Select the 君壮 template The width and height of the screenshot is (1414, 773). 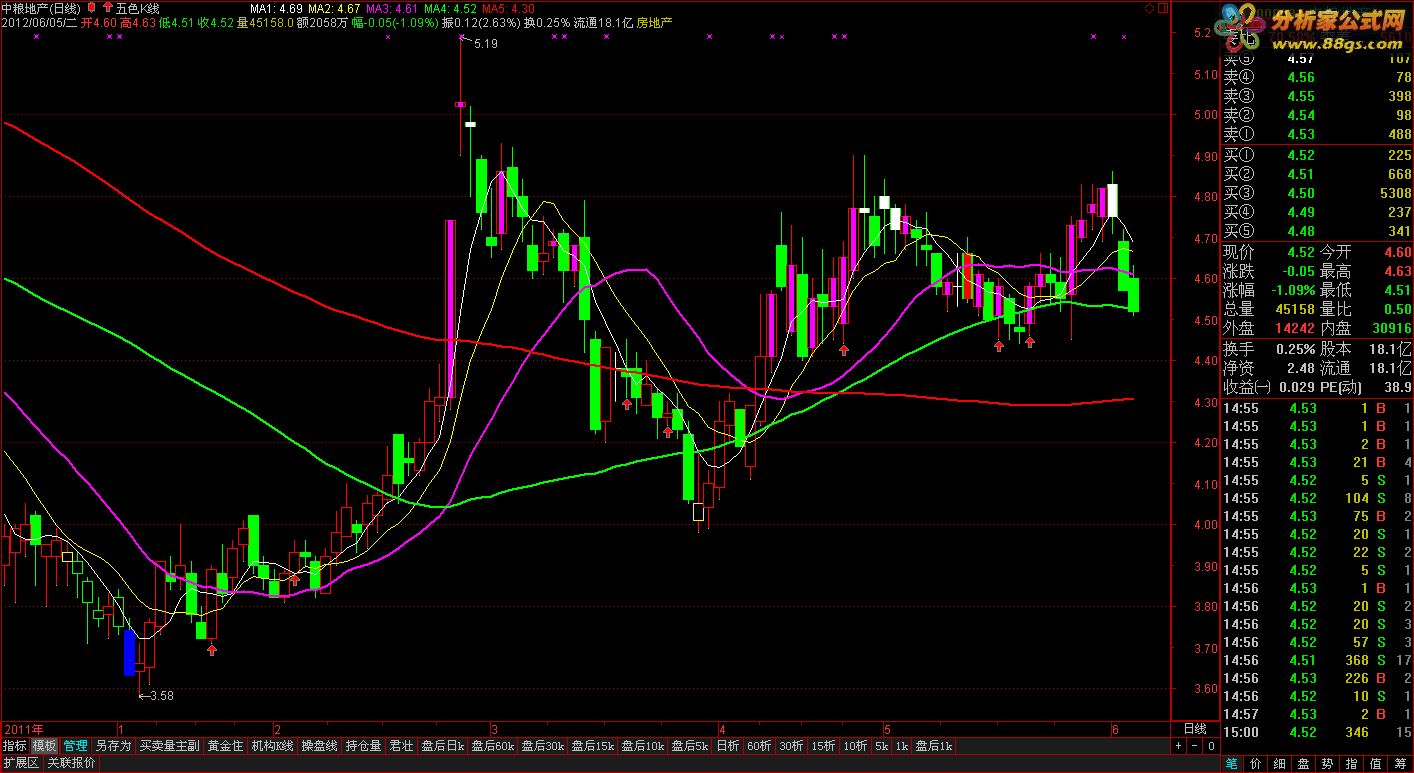(401, 746)
